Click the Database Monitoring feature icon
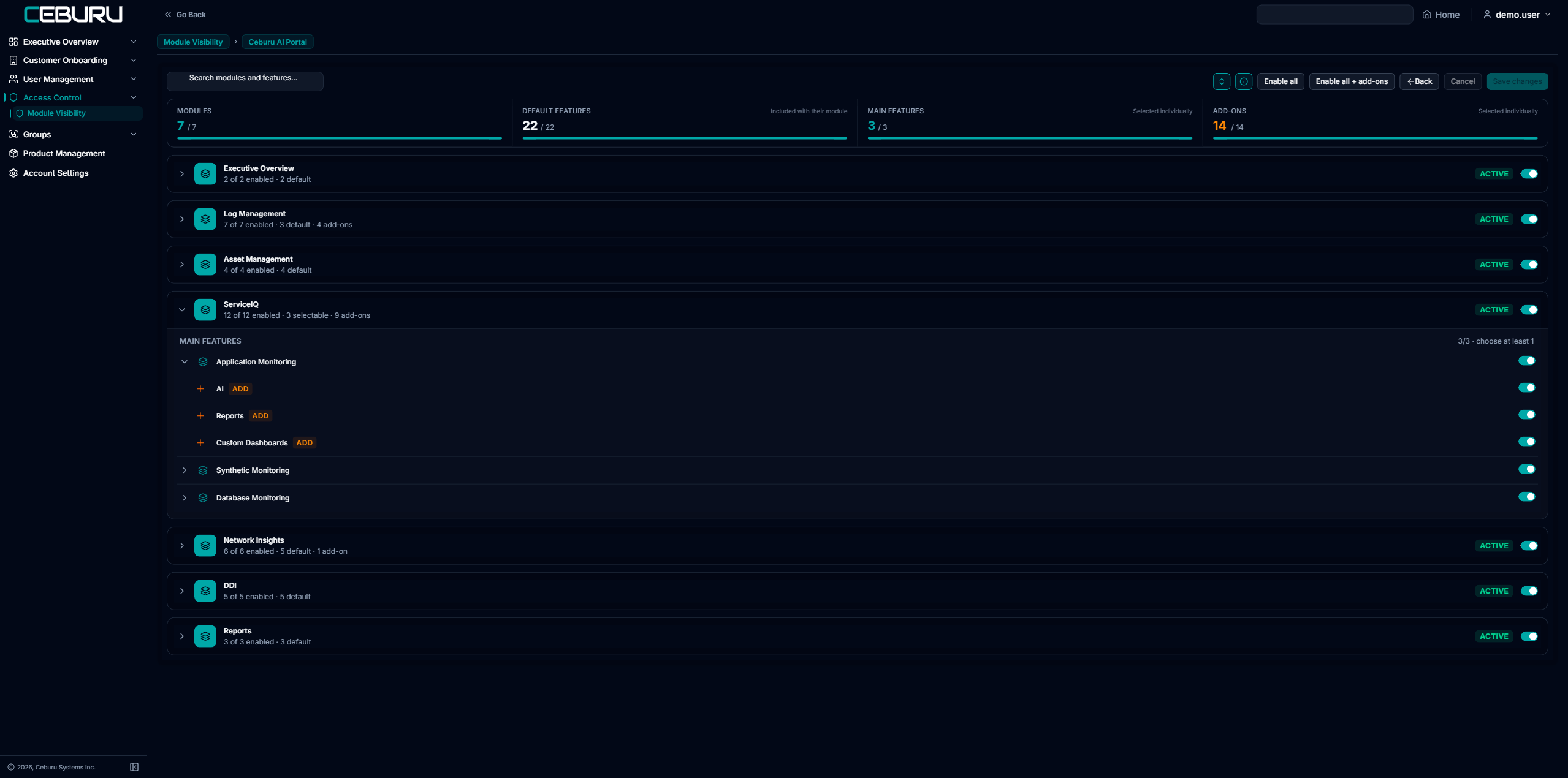The image size is (1568, 778). click(x=203, y=498)
